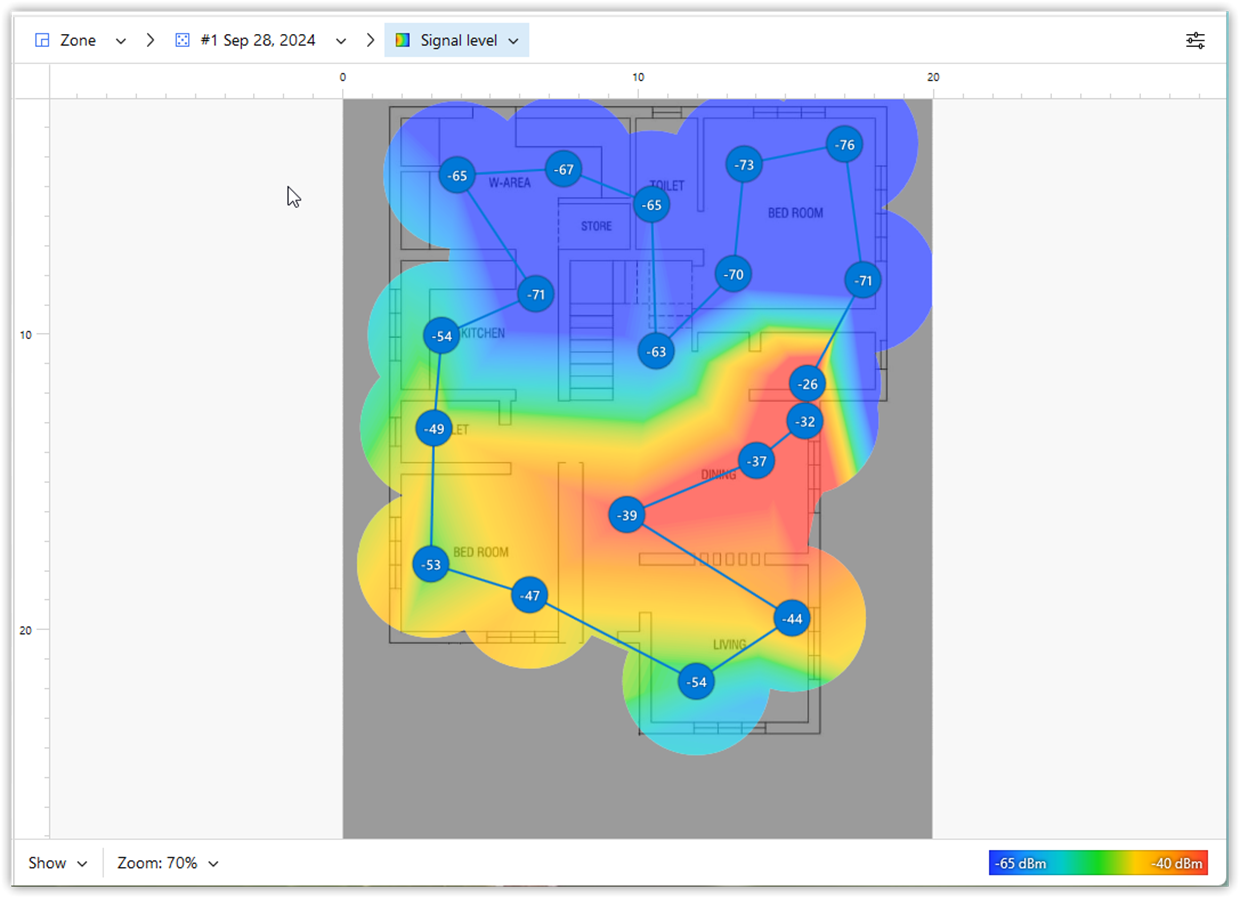The width and height of the screenshot is (1240, 898).
Task: Select the -63 measurement point by stairs
Action: 656,352
